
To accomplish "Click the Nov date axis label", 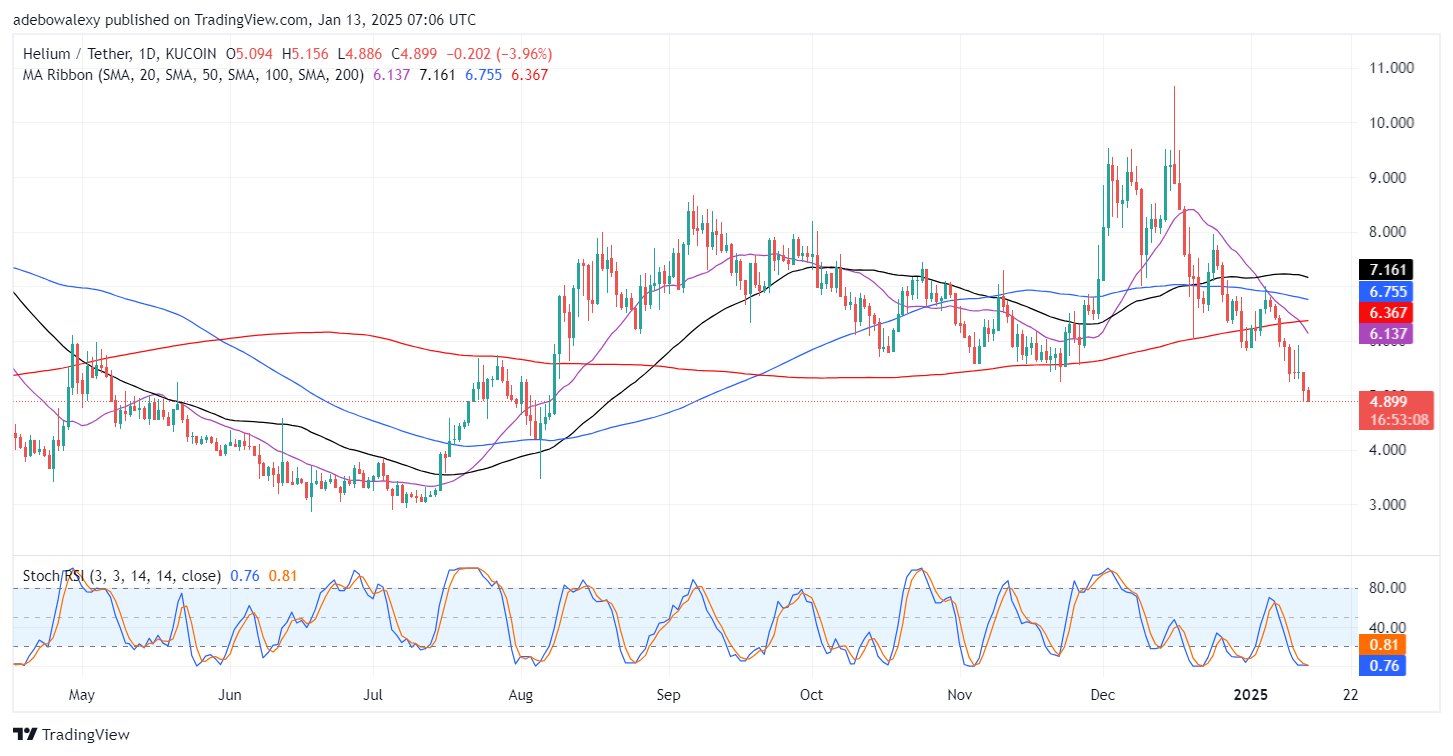I will pos(959,695).
